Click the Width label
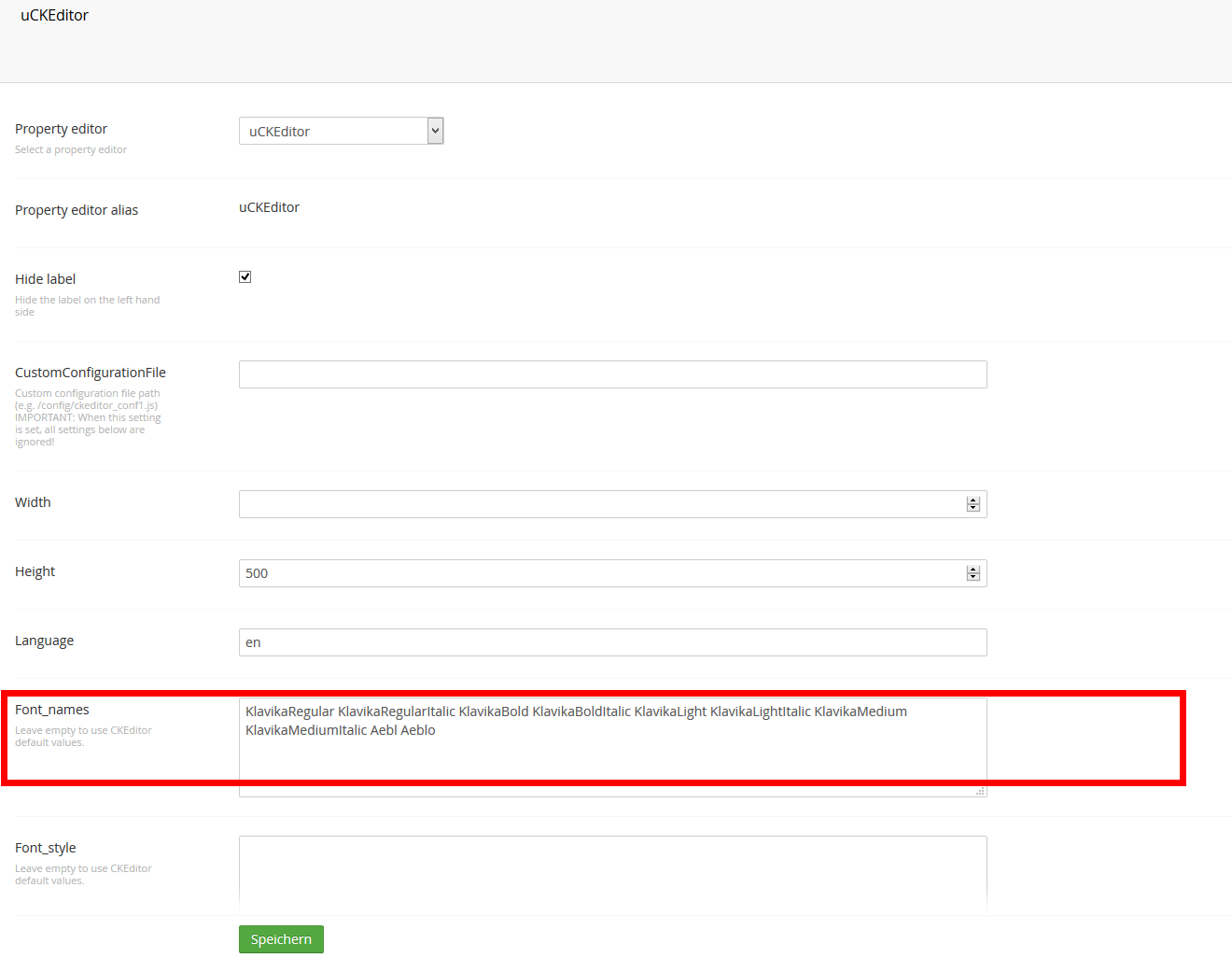Viewport: 1232px width, 958px height. (x=33, y=502)
